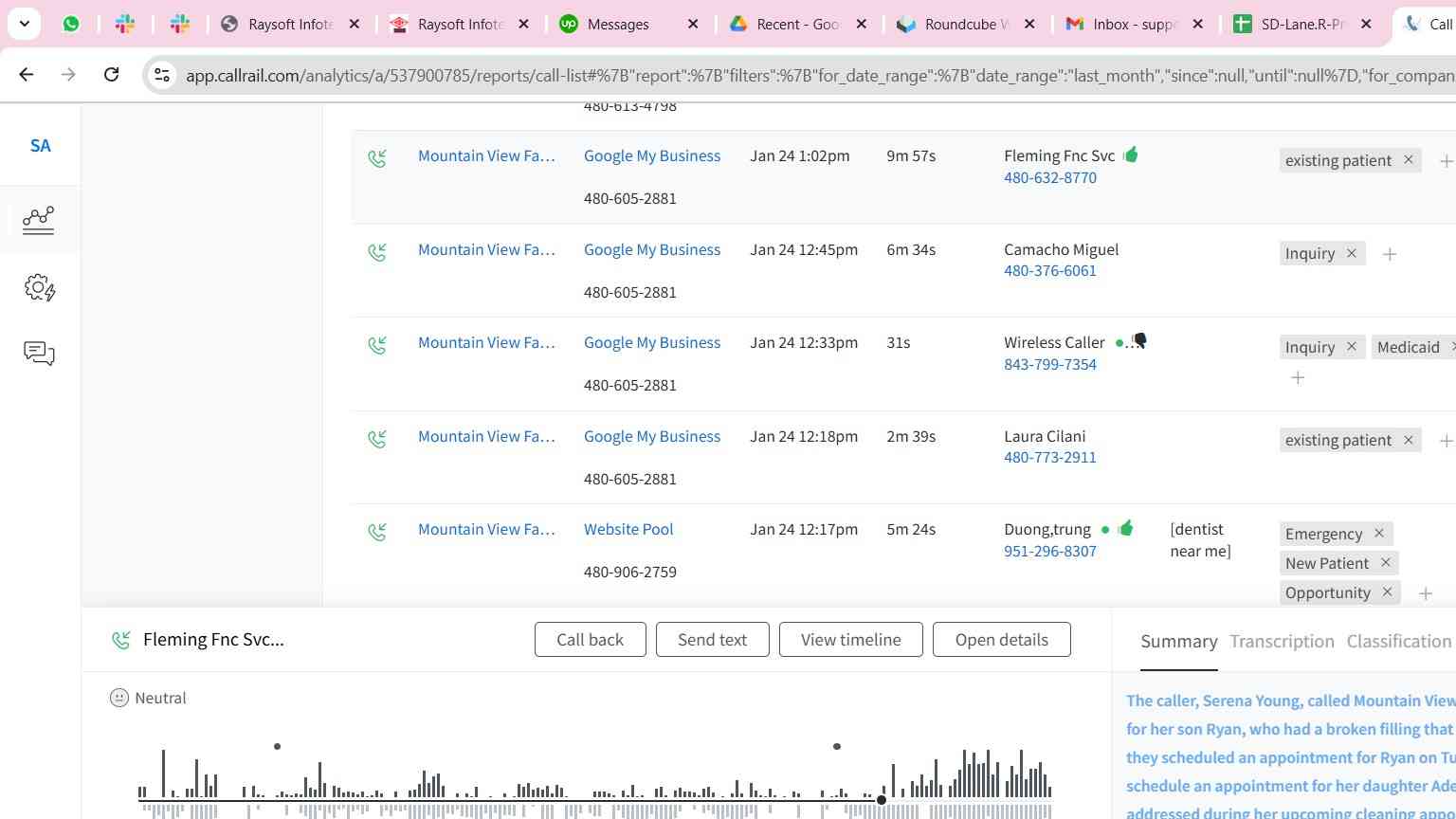Remove the New Patient tag
The image size is (1456, 819).
1385,563
